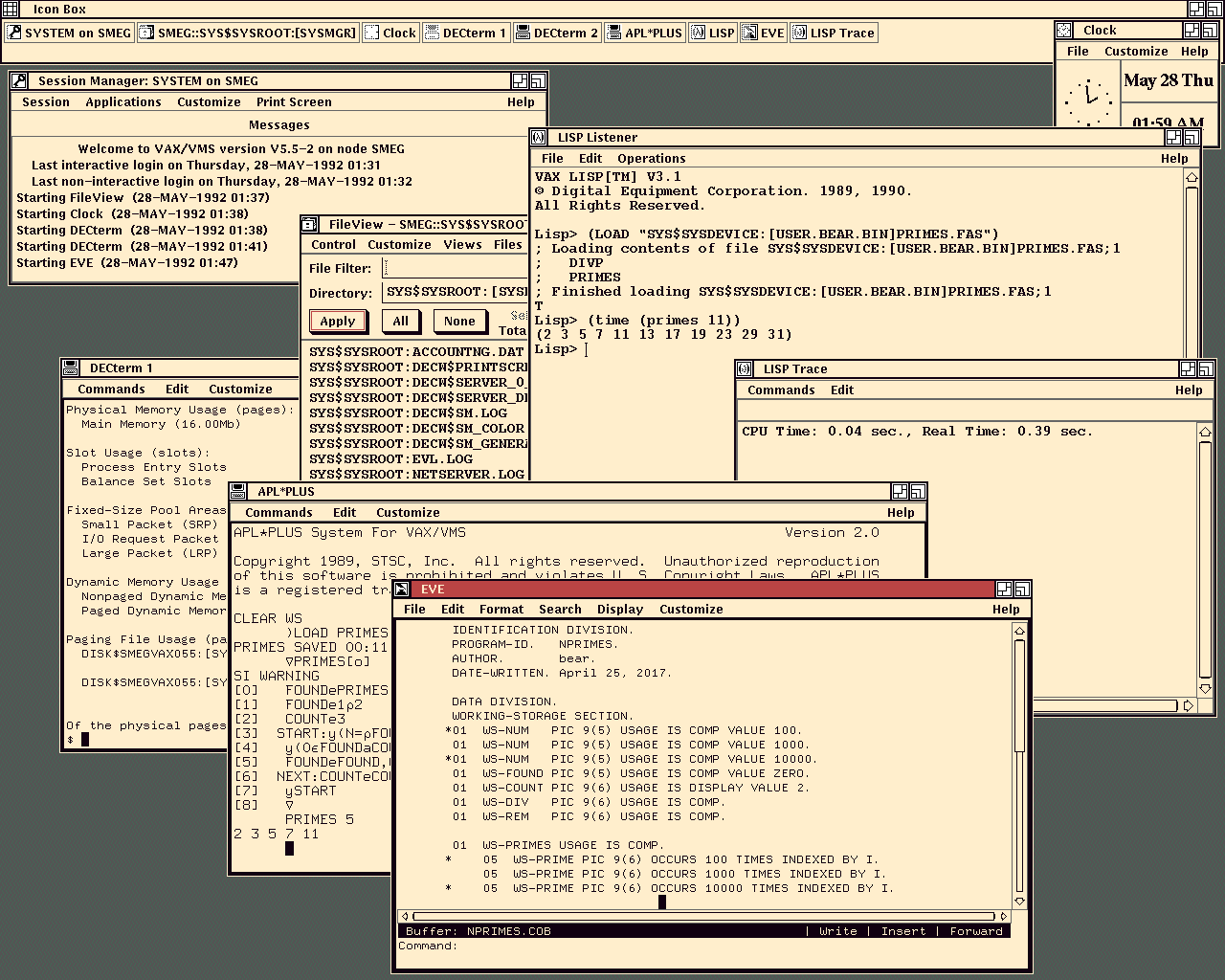The width and height of the screenshot is (1225, 980).
Task: Open Commands menu in LISP Trace
Action: click(x=781, y=390)
